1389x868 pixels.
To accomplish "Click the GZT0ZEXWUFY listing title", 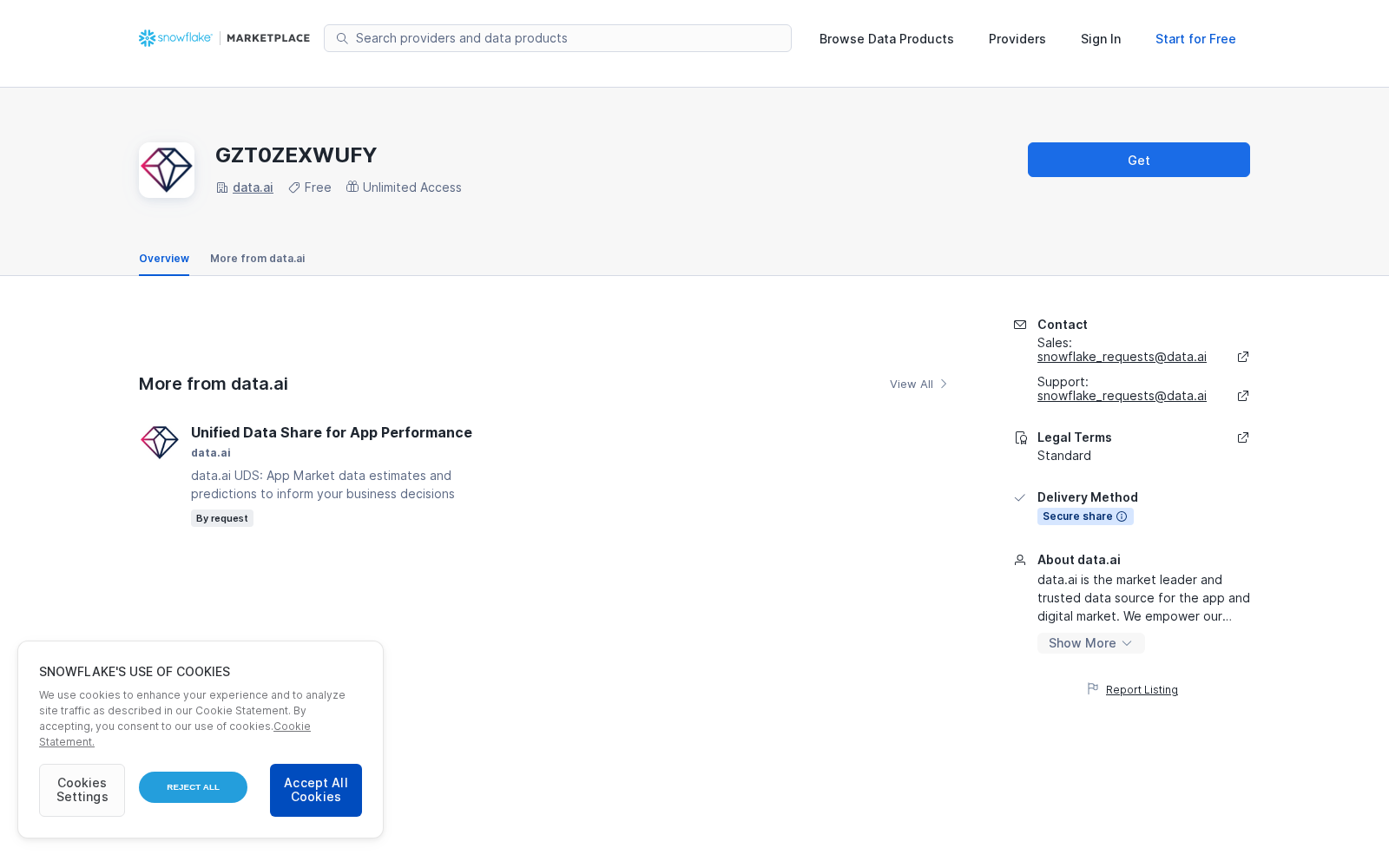I will 296,155.
